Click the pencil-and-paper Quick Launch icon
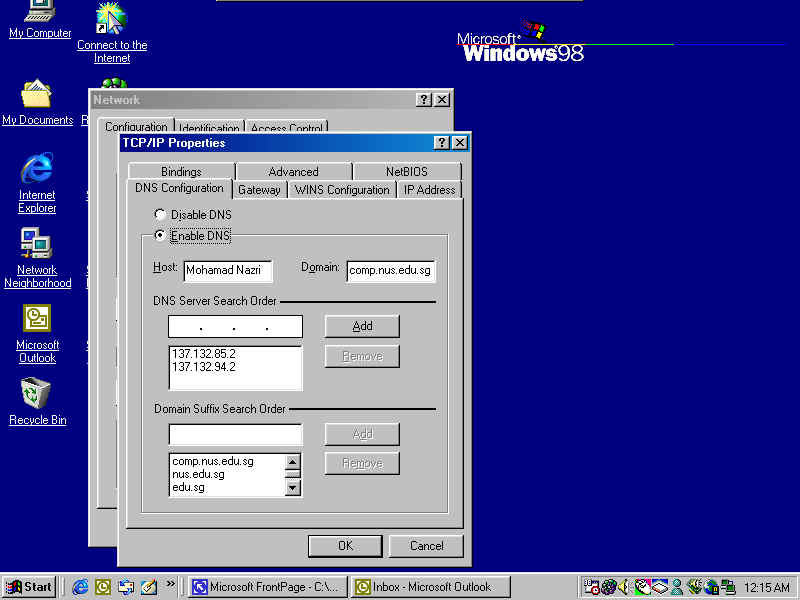Image resolution: width=800 pixels, height=600 pixels. pyautogui.click(x=149, y=587)
